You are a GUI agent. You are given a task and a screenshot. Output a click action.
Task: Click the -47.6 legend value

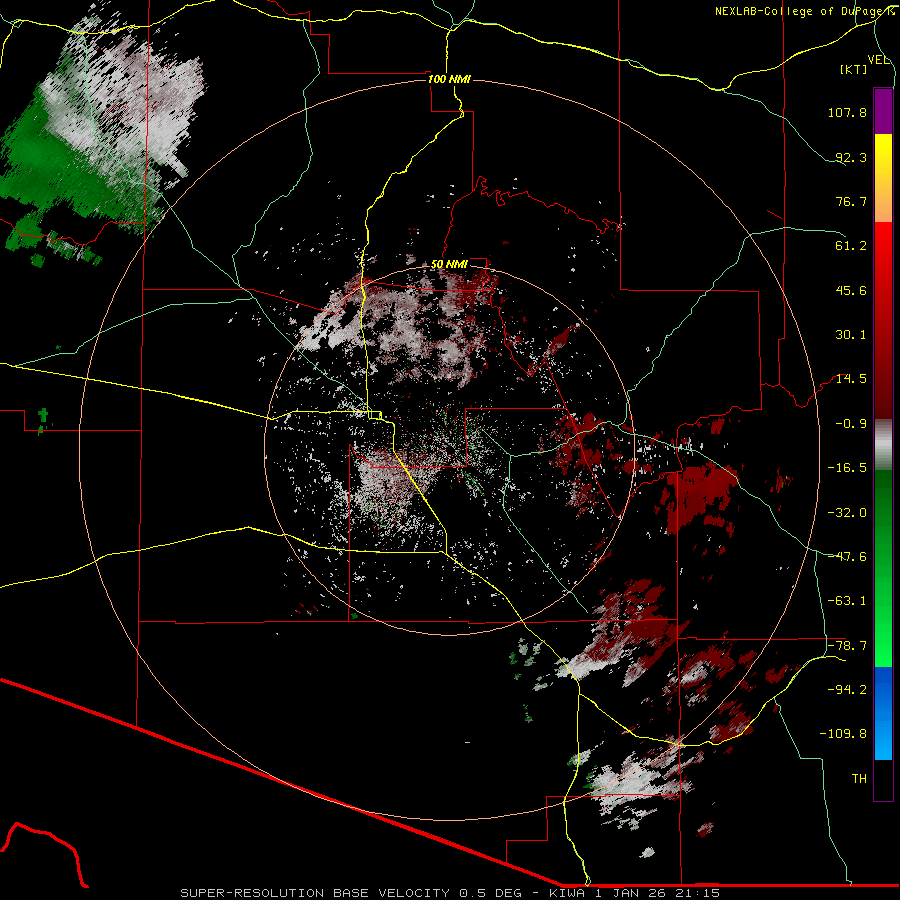847,557
